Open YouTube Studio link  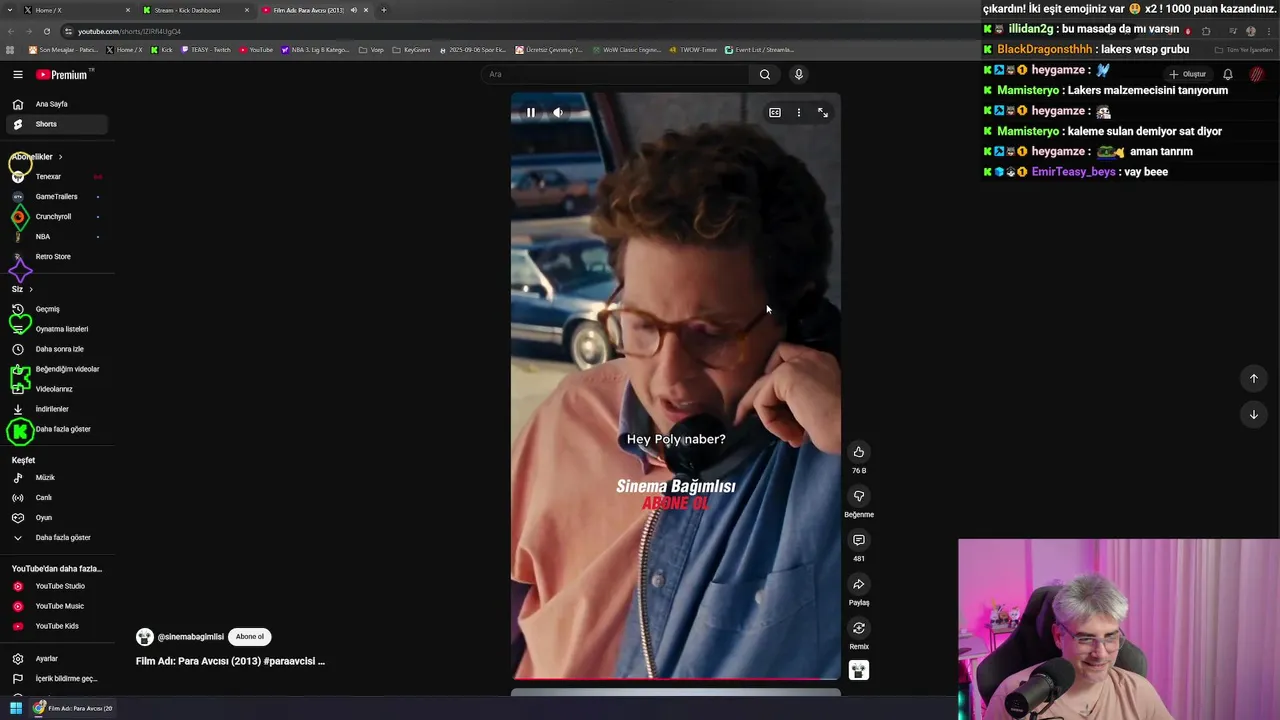point(56,586)
